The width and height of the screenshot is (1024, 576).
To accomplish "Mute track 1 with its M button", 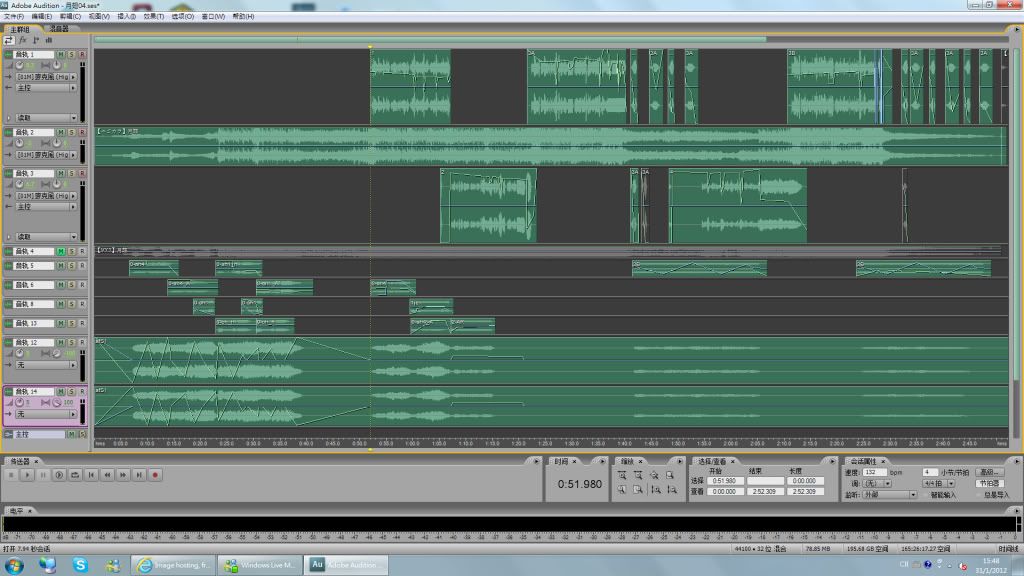I will click(x=61, y=54).
